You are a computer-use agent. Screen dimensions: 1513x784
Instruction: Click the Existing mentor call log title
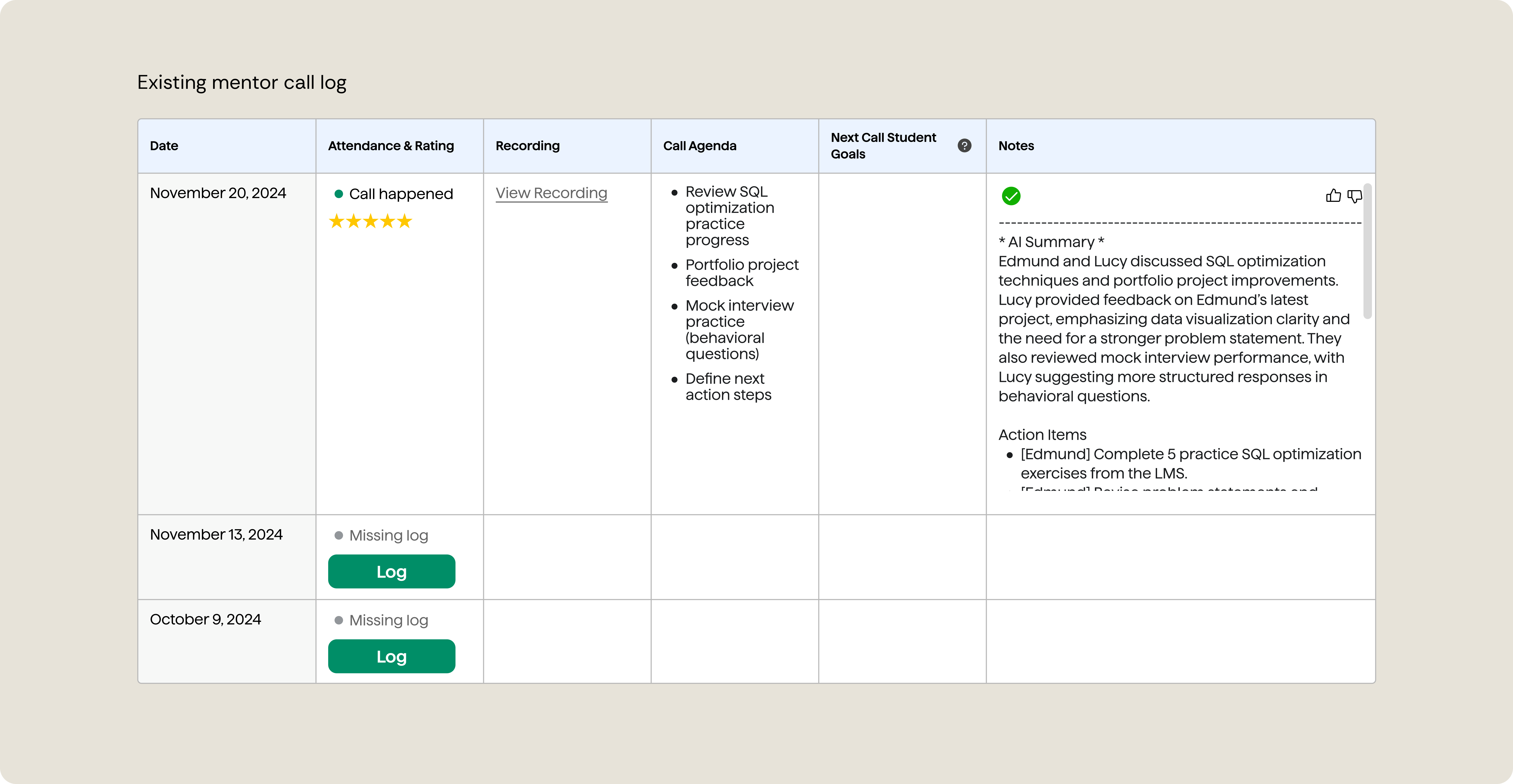(x=242, y=82)
